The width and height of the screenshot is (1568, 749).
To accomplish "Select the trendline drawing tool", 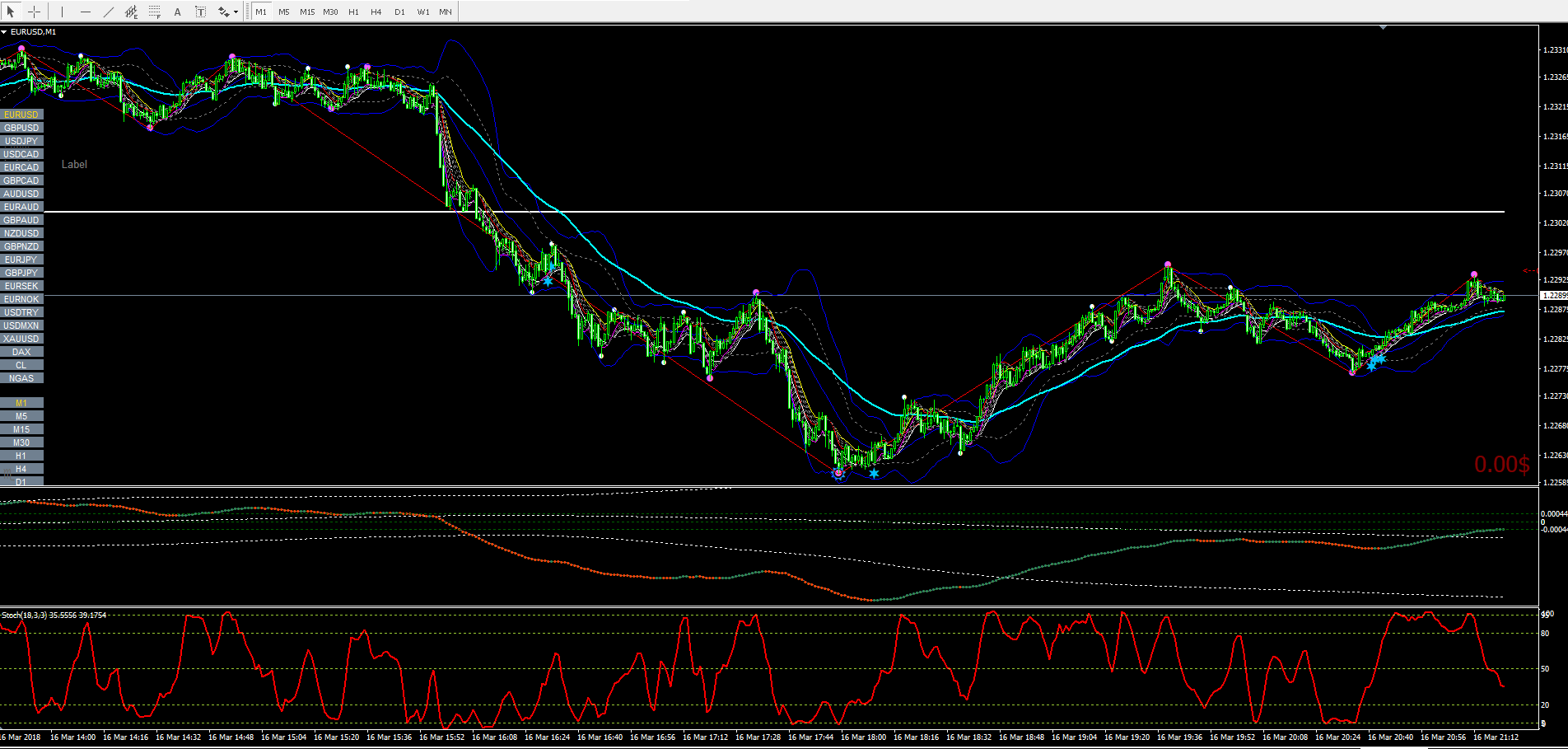I will [108, 12].
